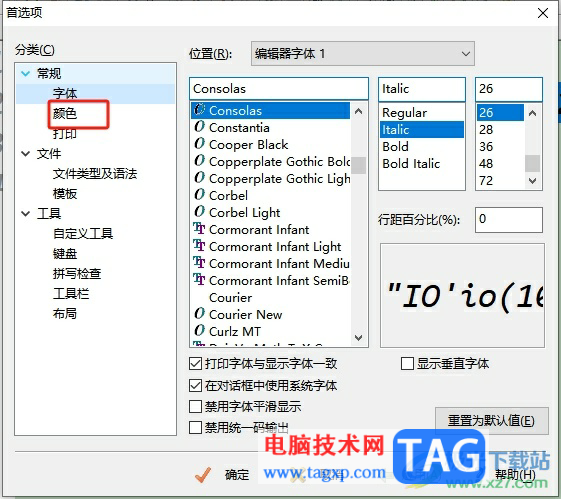Open the 位置 editor font dropdown
The image size is (561, 499).
click(x=363, y=54)
